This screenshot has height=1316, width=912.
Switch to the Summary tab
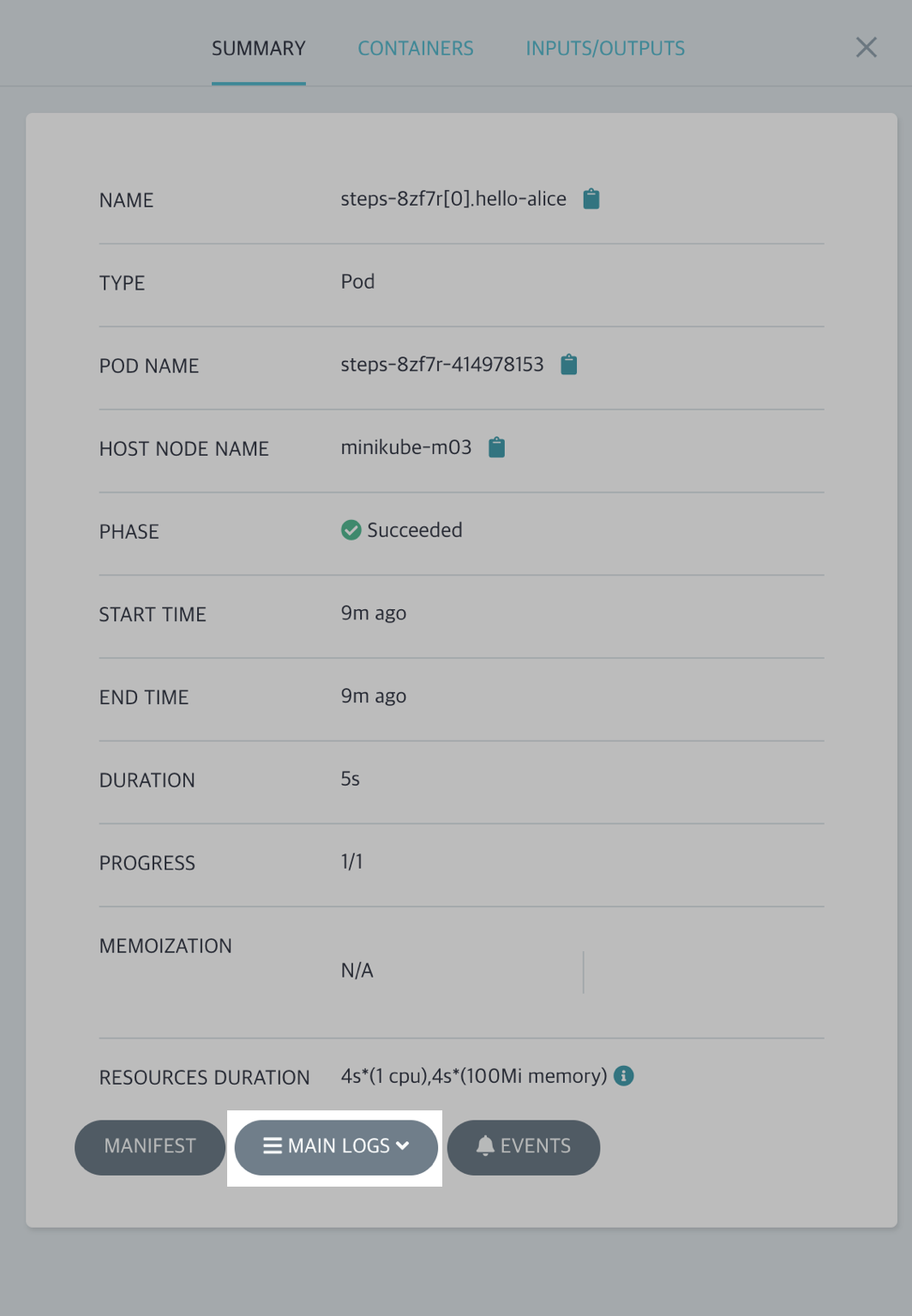[x=258, y=48]
